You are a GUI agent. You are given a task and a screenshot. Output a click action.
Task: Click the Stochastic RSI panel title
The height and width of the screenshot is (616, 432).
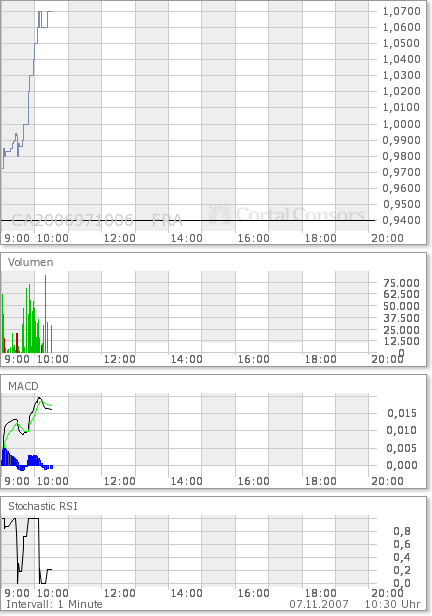43,506
